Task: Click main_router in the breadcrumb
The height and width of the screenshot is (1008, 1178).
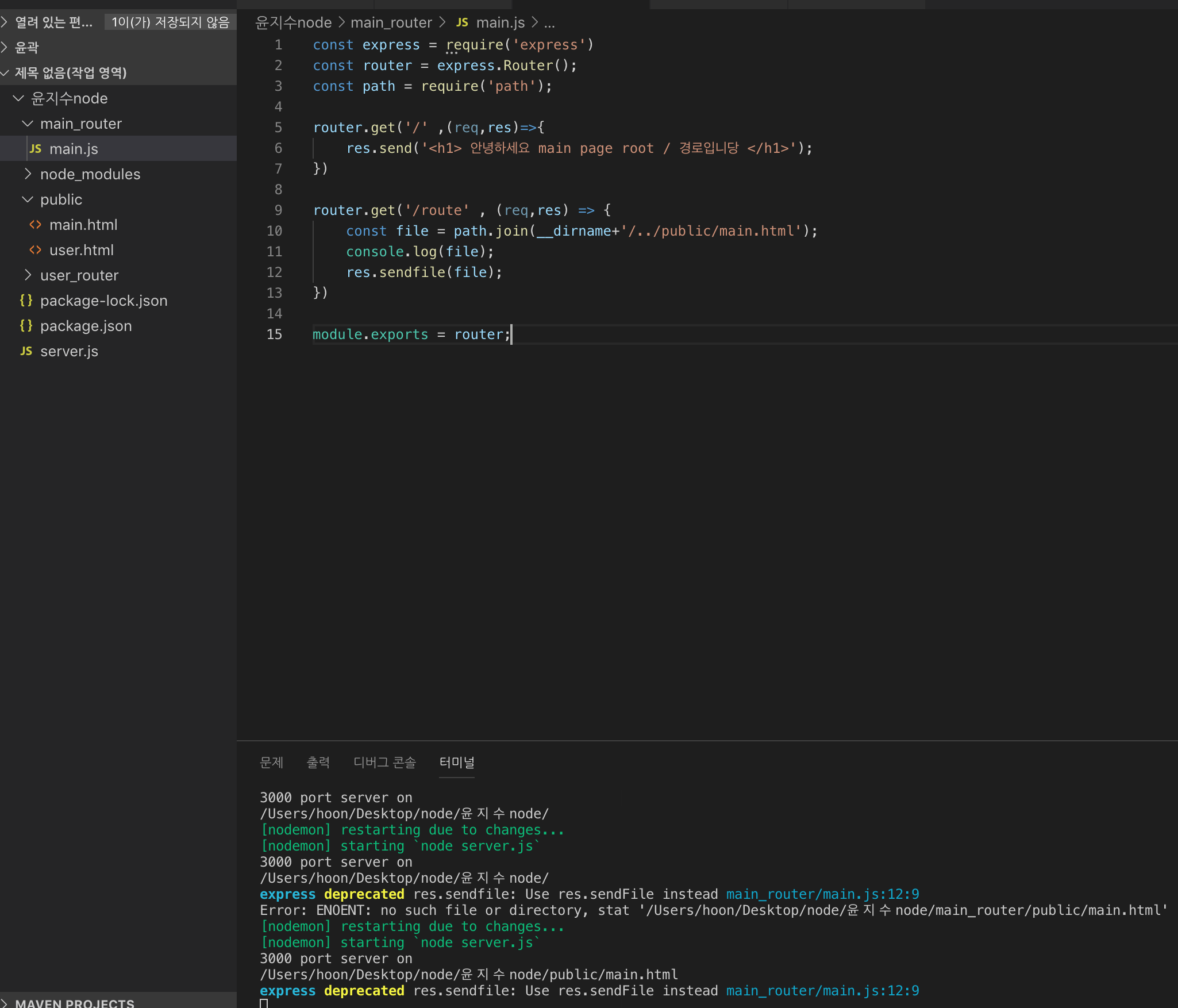Action: [x=391, y=22]
